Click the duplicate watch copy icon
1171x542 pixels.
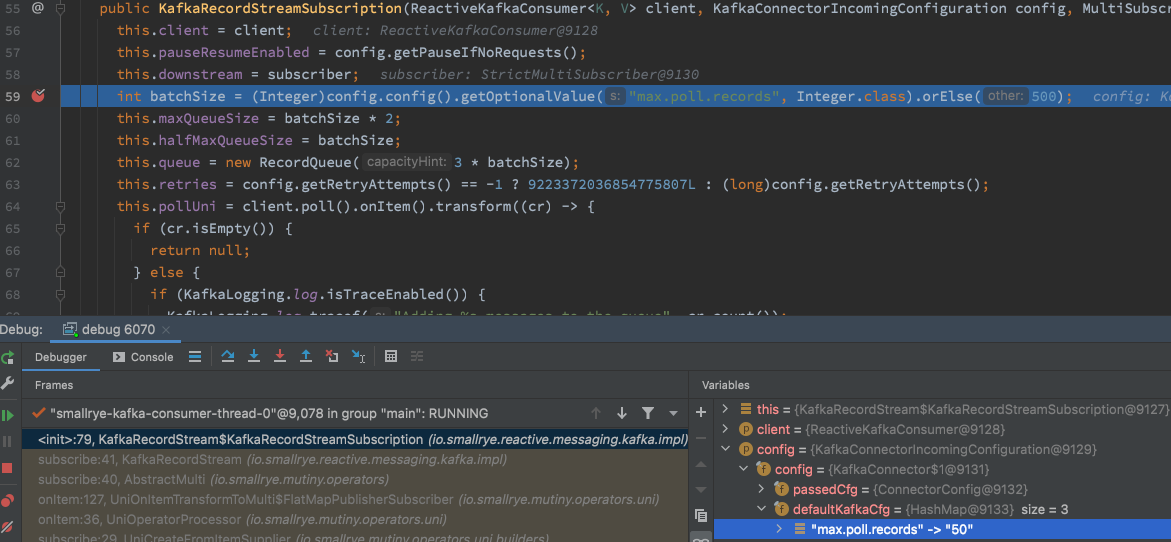[701, 515]
